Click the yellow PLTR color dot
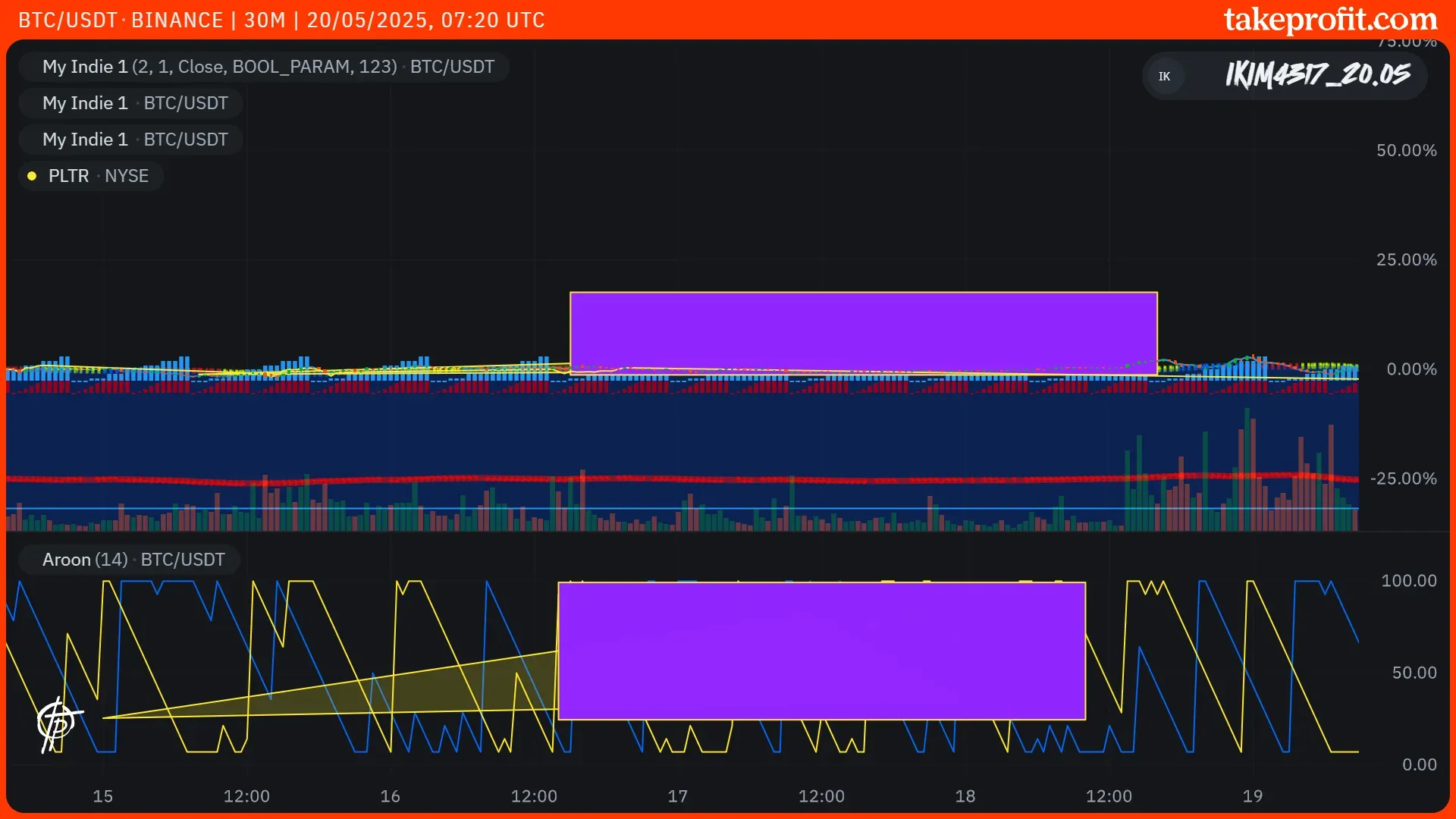The width and height of the screenshot is (1456, 819). pyautogui.click(x=32, y=176)
